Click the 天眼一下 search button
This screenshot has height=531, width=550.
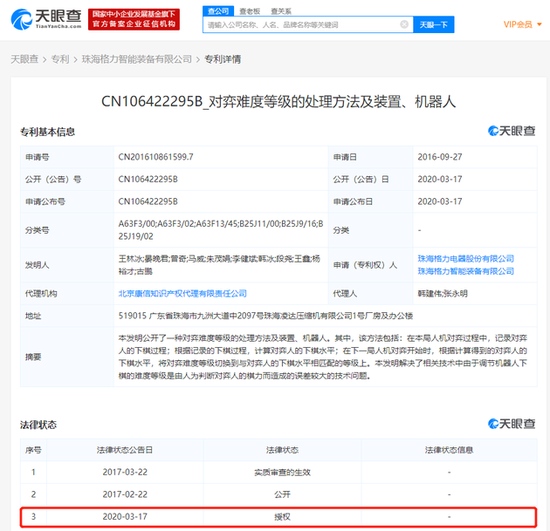(434, 25)
